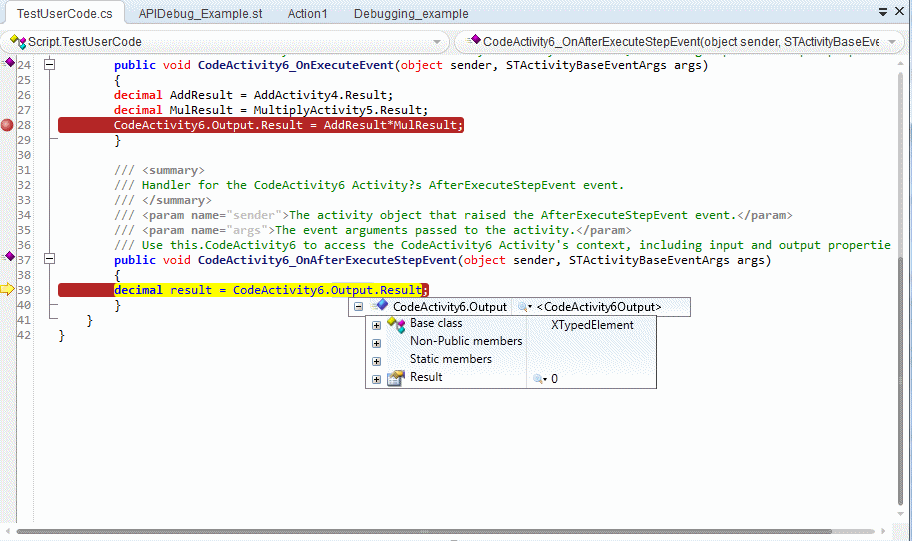Click the yellow current-statement arrow on line 39
This screenshot has height=541, width=912.
(x=8, y=290)
